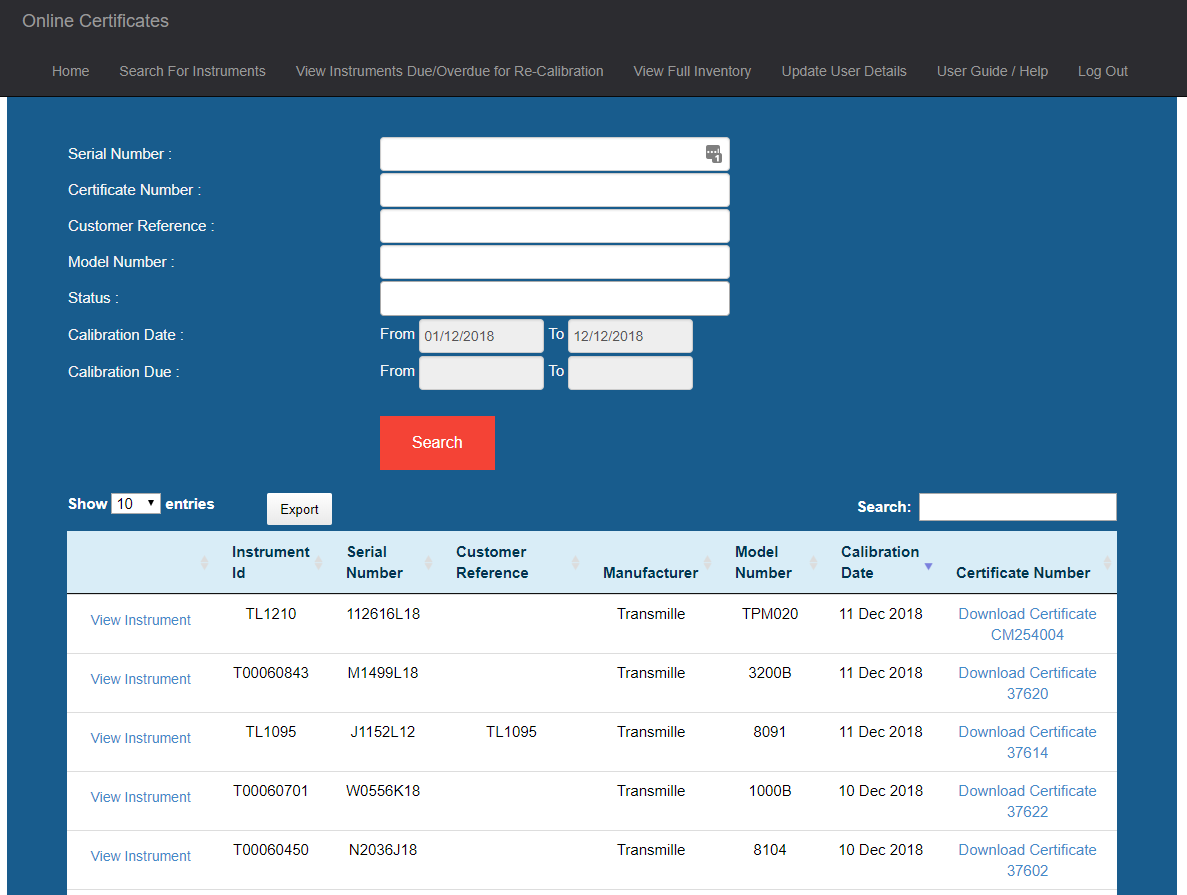
Task: Select serial number cell M1499L18
Action: coord(383,673)
